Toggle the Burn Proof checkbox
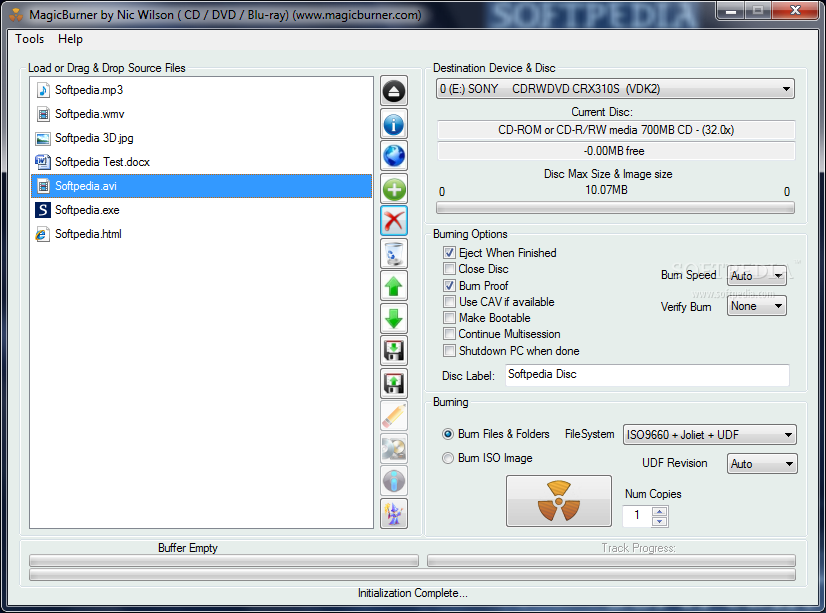 pos(449,285)
